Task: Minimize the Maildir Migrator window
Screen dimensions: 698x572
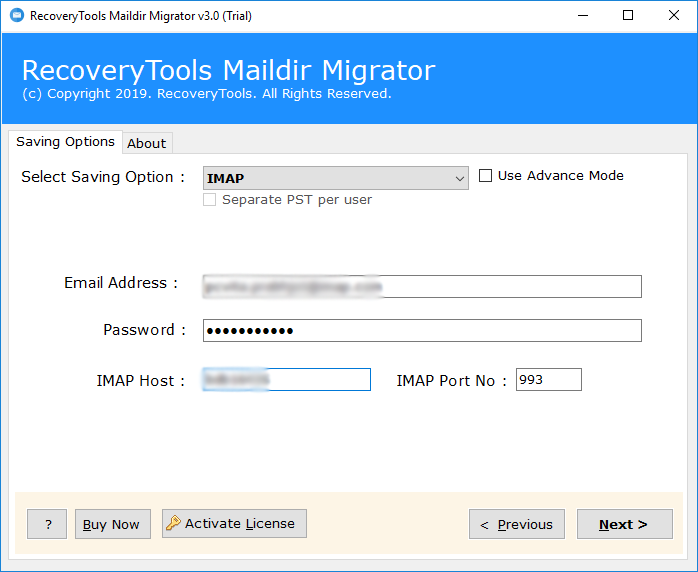Action: (583, 16)
